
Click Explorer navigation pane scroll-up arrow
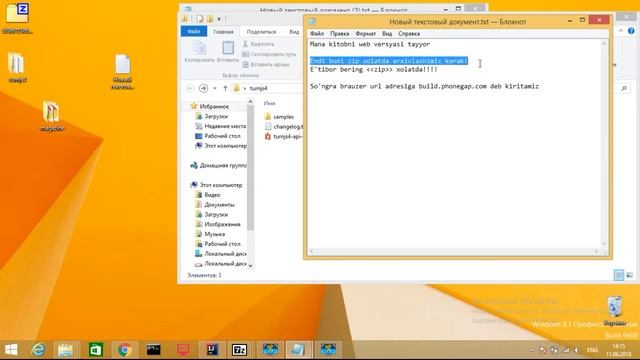250,101
